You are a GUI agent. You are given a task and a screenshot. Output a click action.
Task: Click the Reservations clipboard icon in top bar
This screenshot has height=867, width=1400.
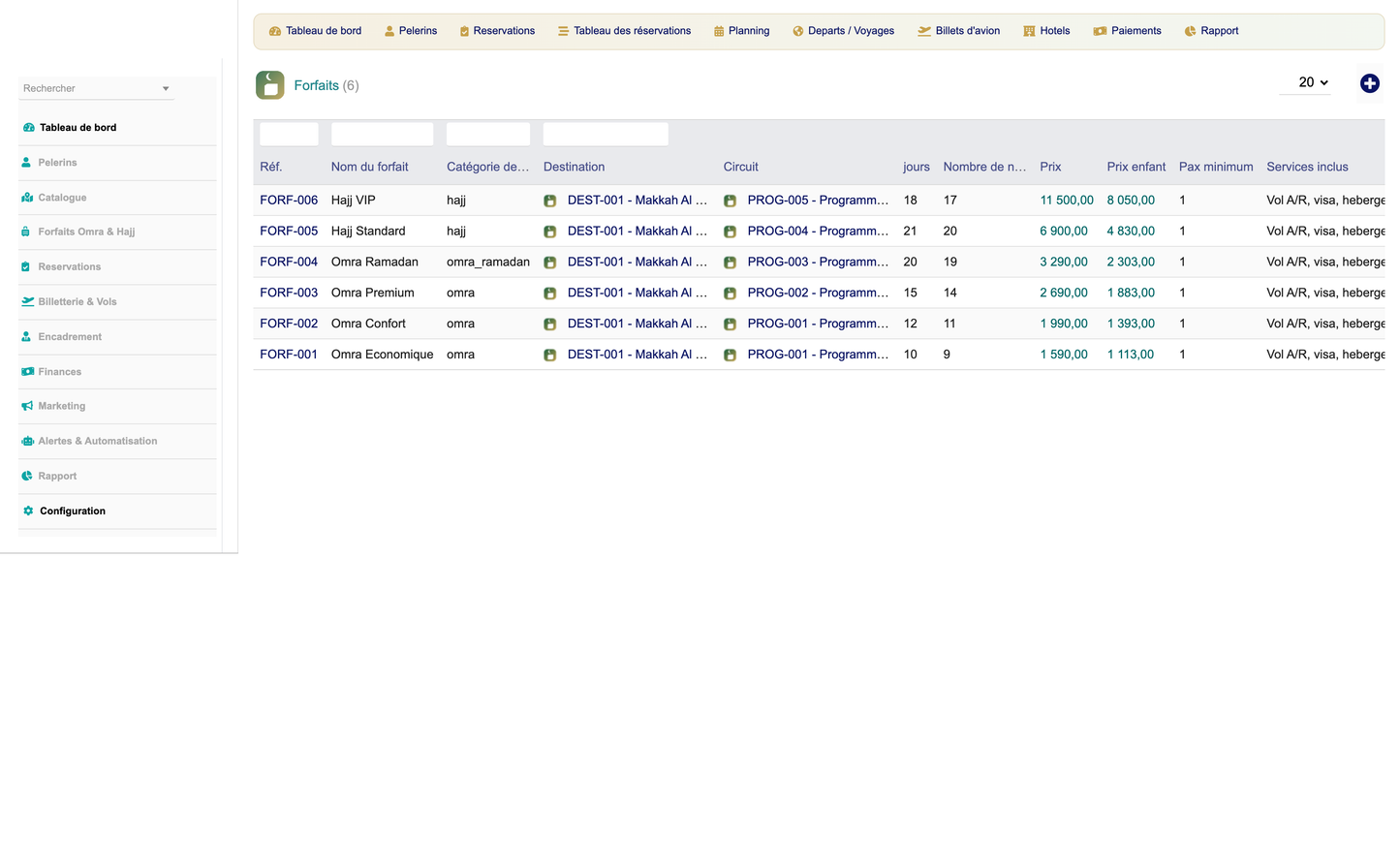464,31
